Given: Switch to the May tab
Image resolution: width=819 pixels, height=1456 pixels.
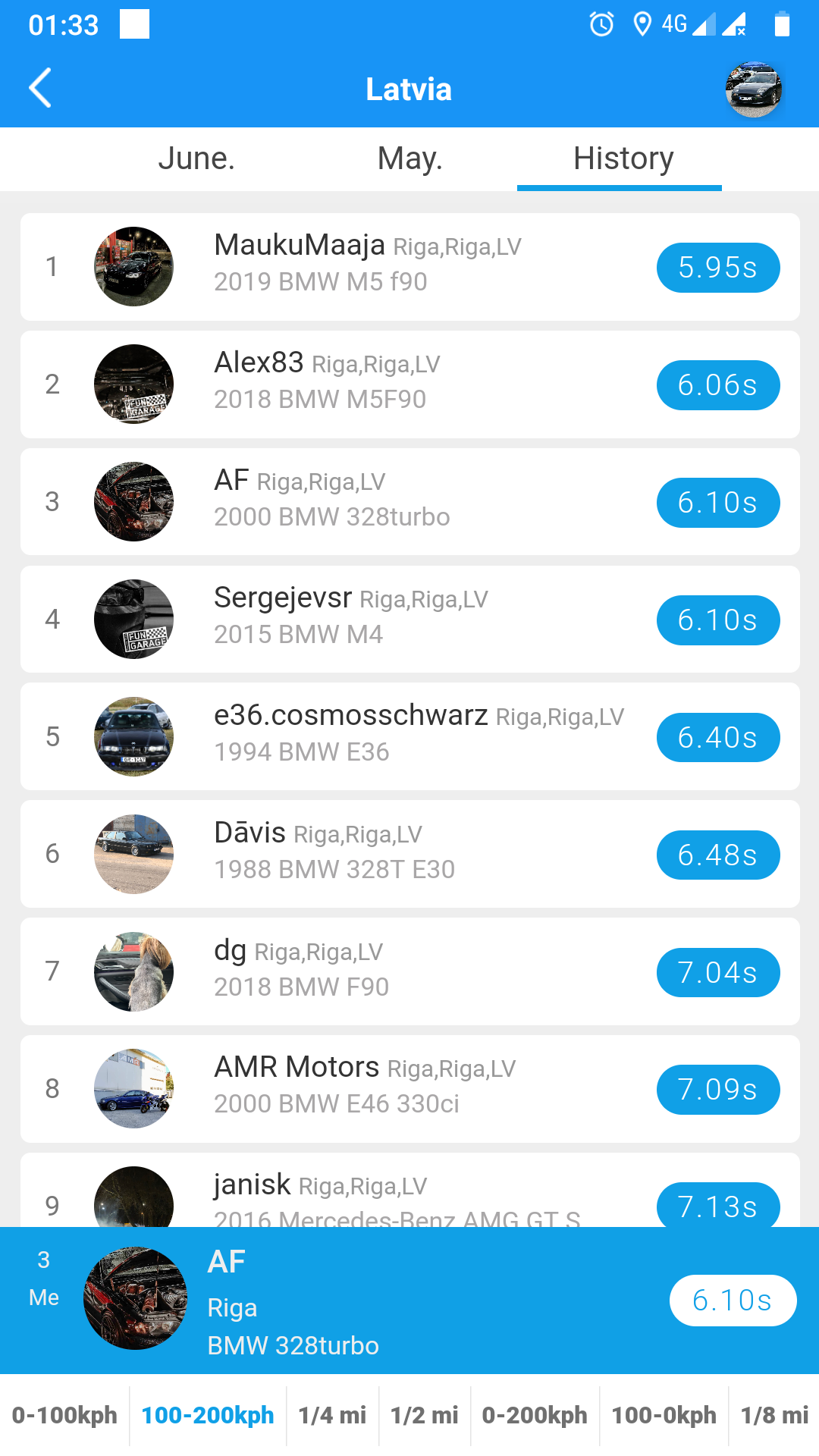Looking at the screenshot, I should point(409,158).
